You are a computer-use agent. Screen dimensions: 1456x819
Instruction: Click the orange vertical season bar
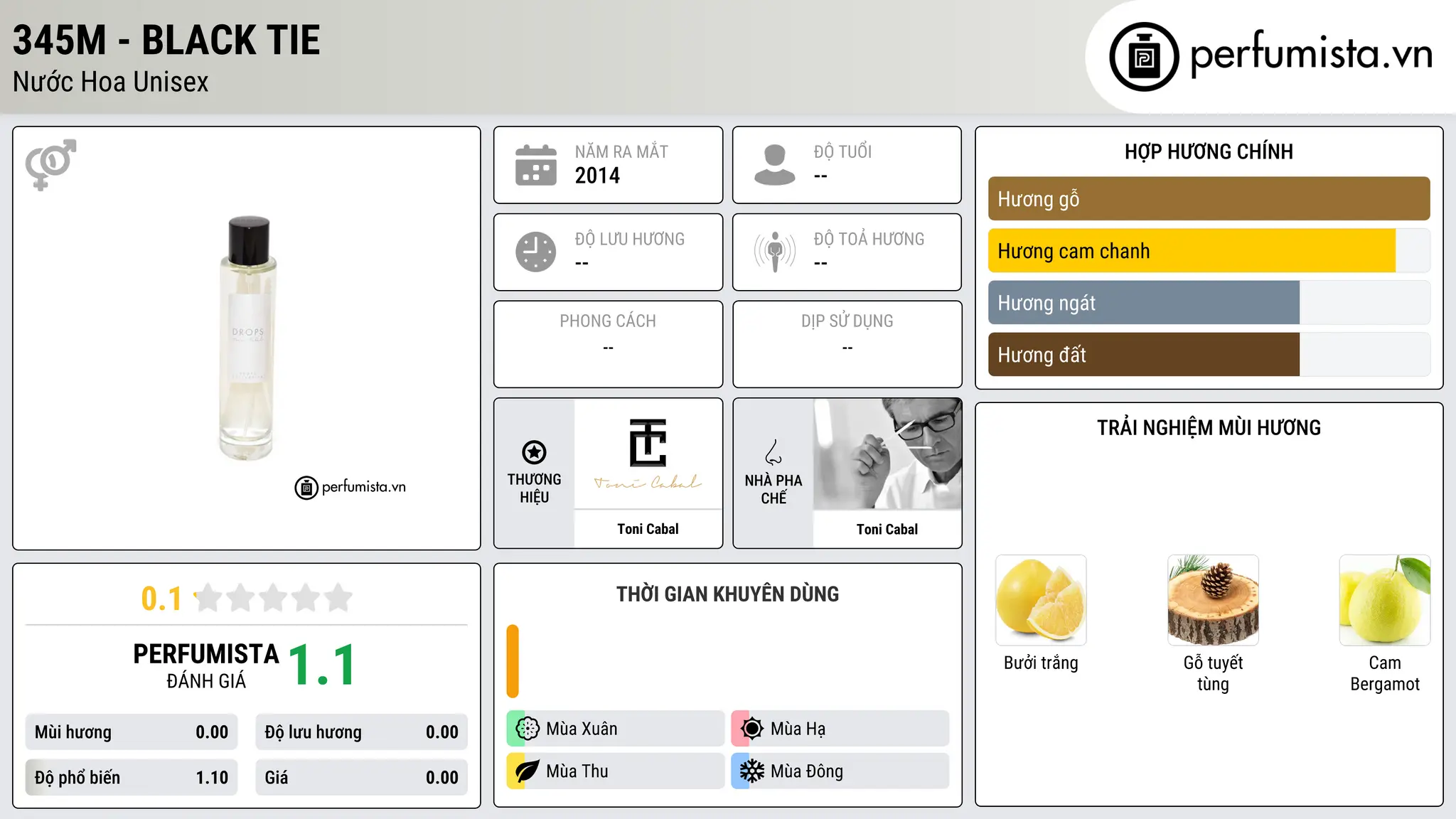click(x=513, y=661)
